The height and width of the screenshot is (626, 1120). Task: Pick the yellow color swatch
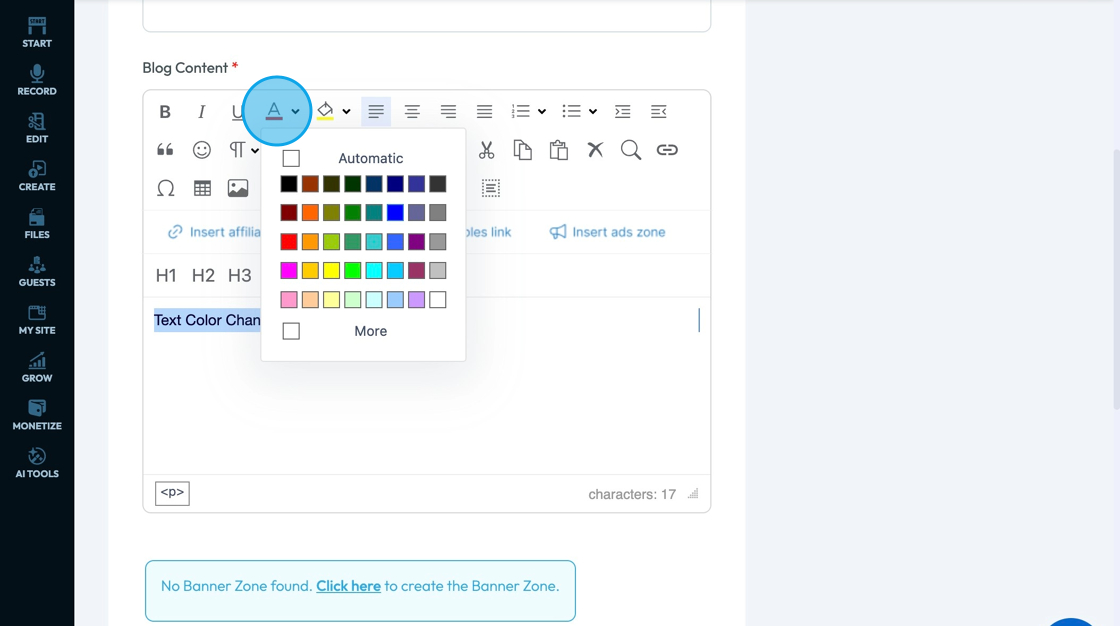click(x=331, y=270)
